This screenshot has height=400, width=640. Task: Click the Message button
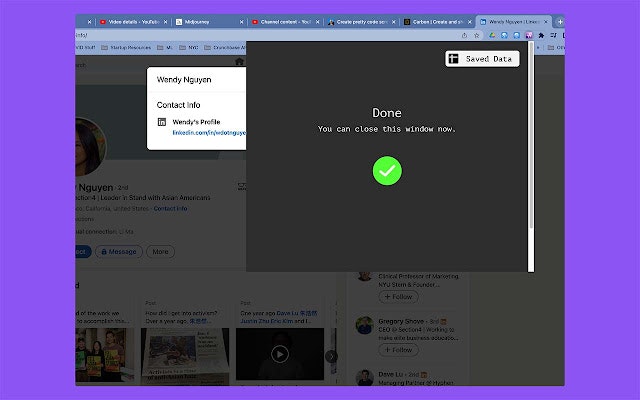119,251
